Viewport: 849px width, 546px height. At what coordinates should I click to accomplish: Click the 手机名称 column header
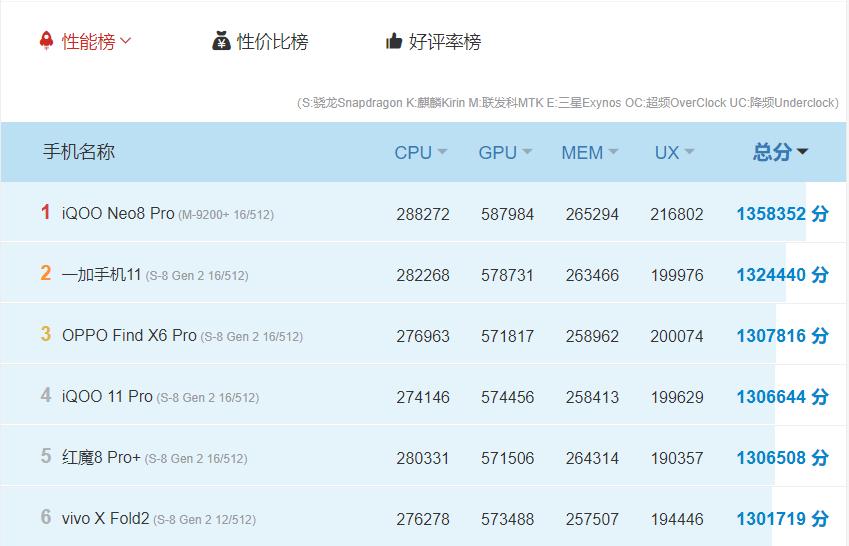click(x=79, y=152)
